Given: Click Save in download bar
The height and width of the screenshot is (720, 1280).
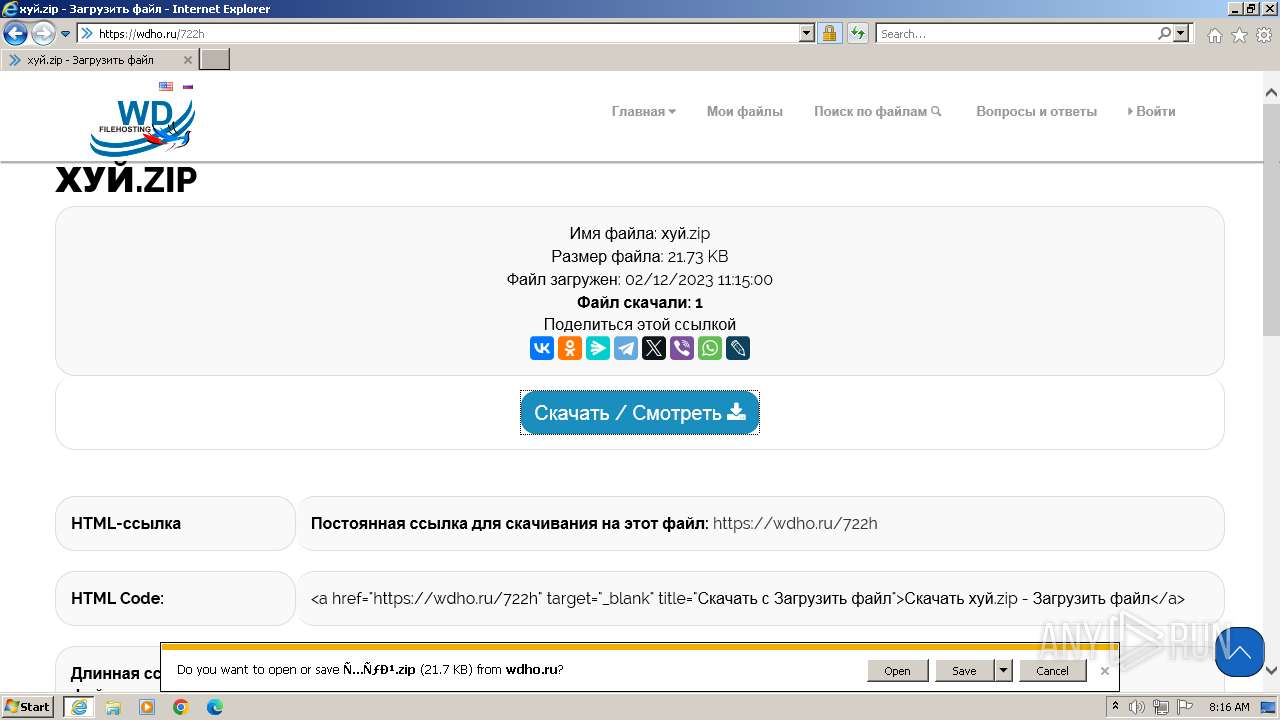Looking at the screenshot, I should pos(964,670).
